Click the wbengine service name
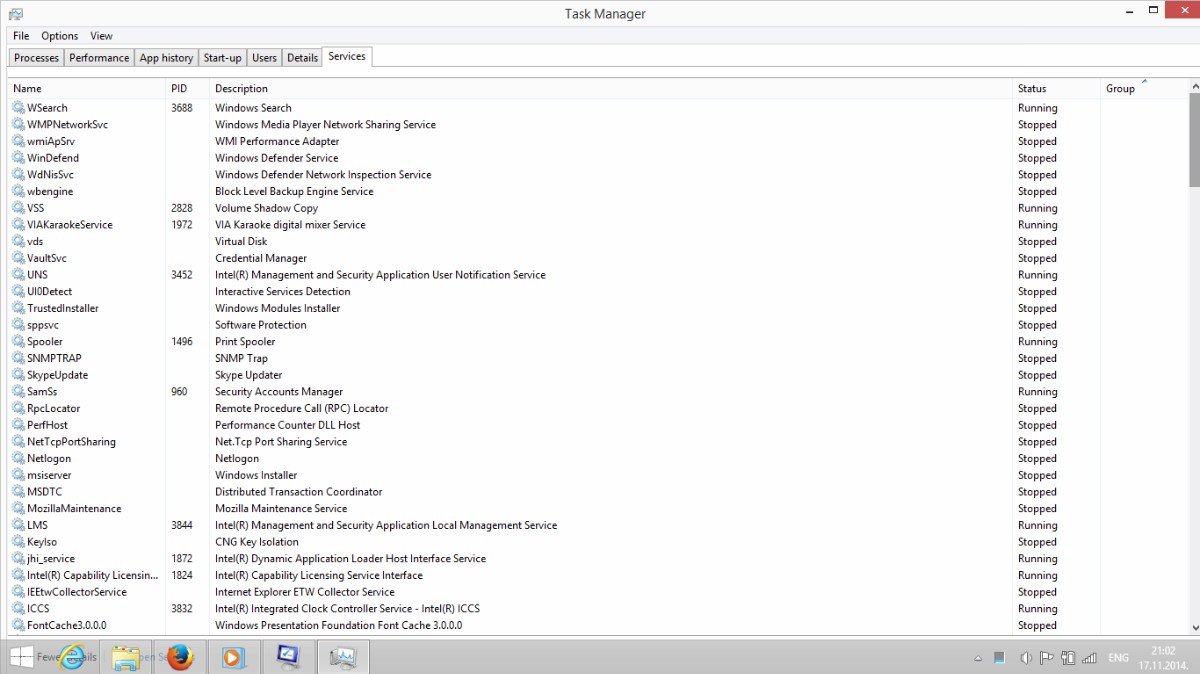 tap(50, 192)
